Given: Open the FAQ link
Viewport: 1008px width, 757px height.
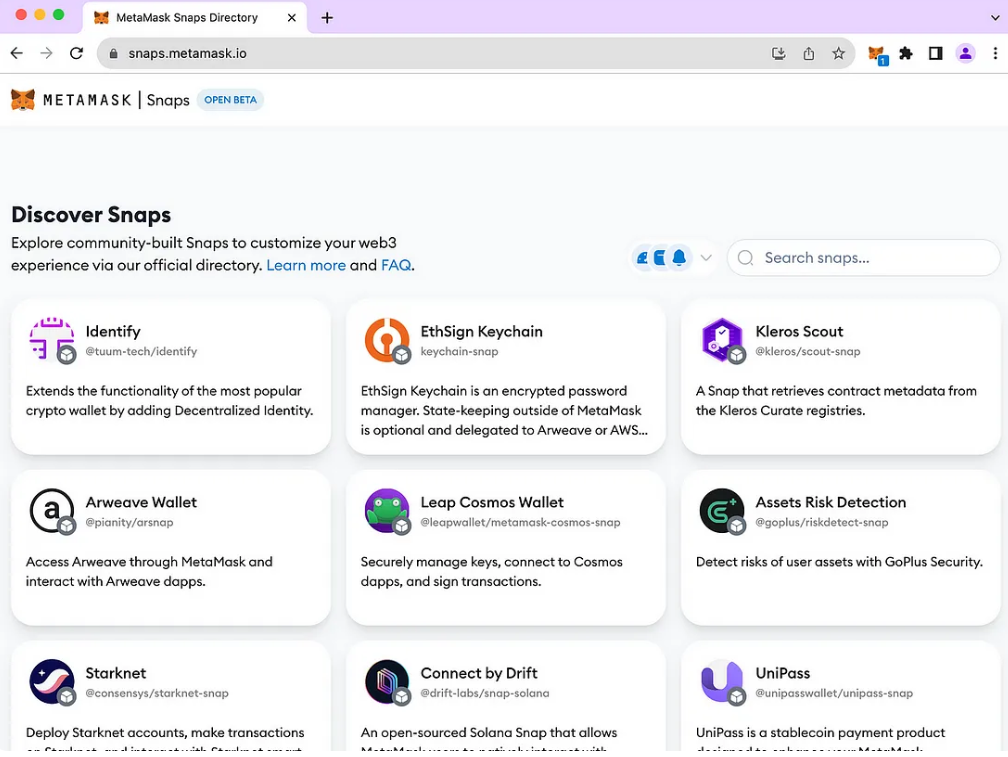Looking at the screenshot, I should tap(396, 265).
